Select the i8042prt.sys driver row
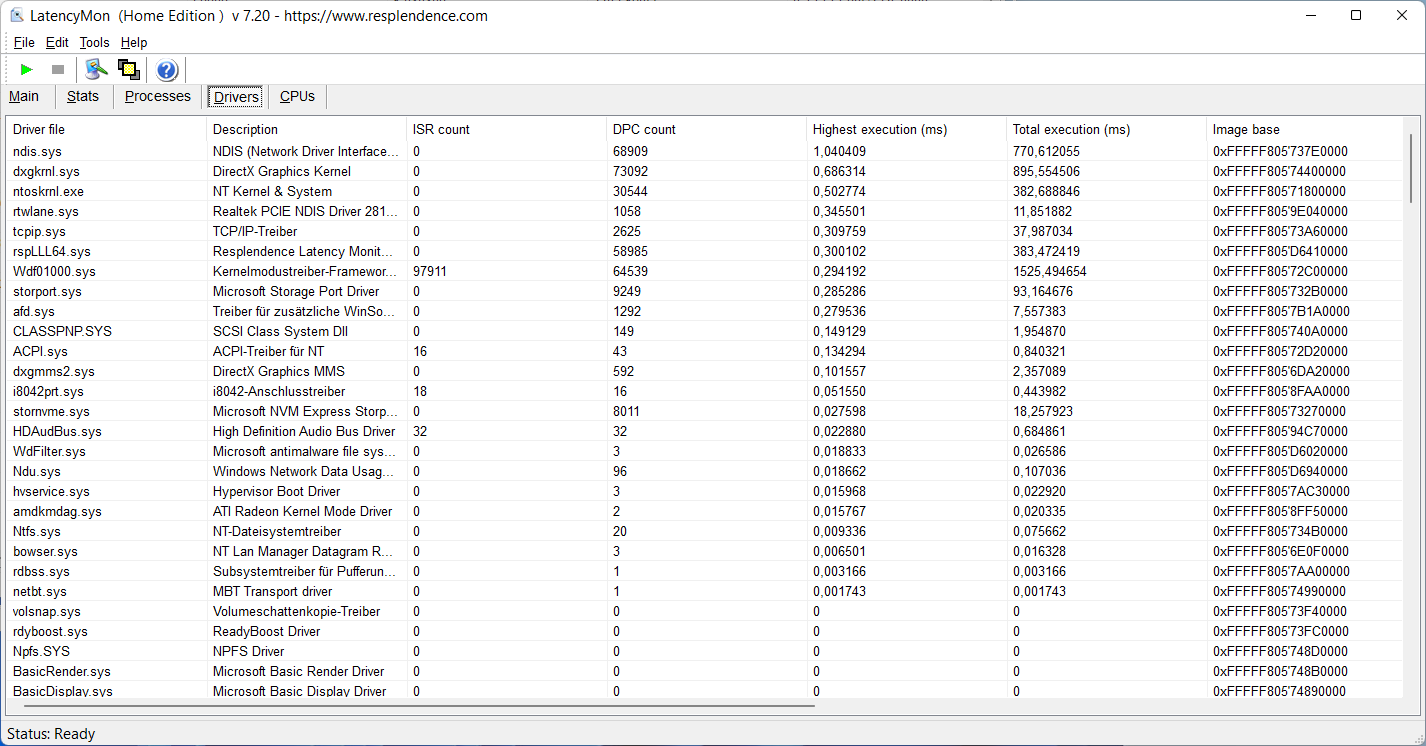The height and width of the screenshot is (746, 1426). 705,391
